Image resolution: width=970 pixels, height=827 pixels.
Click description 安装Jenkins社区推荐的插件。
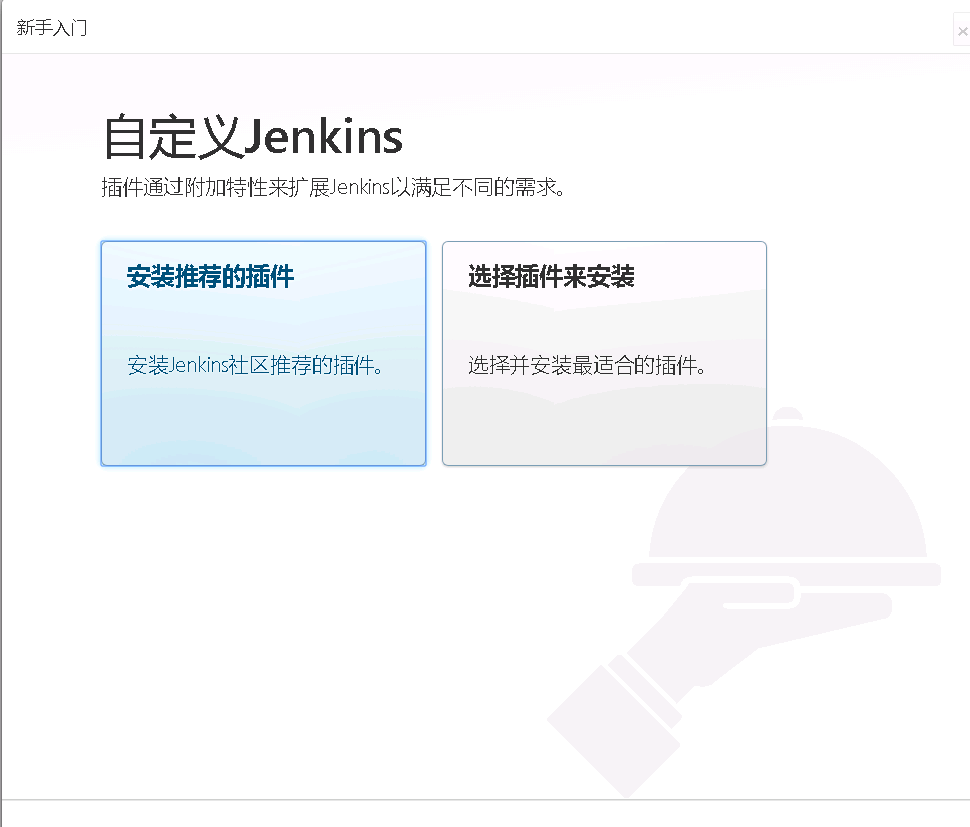click(254, 365)
